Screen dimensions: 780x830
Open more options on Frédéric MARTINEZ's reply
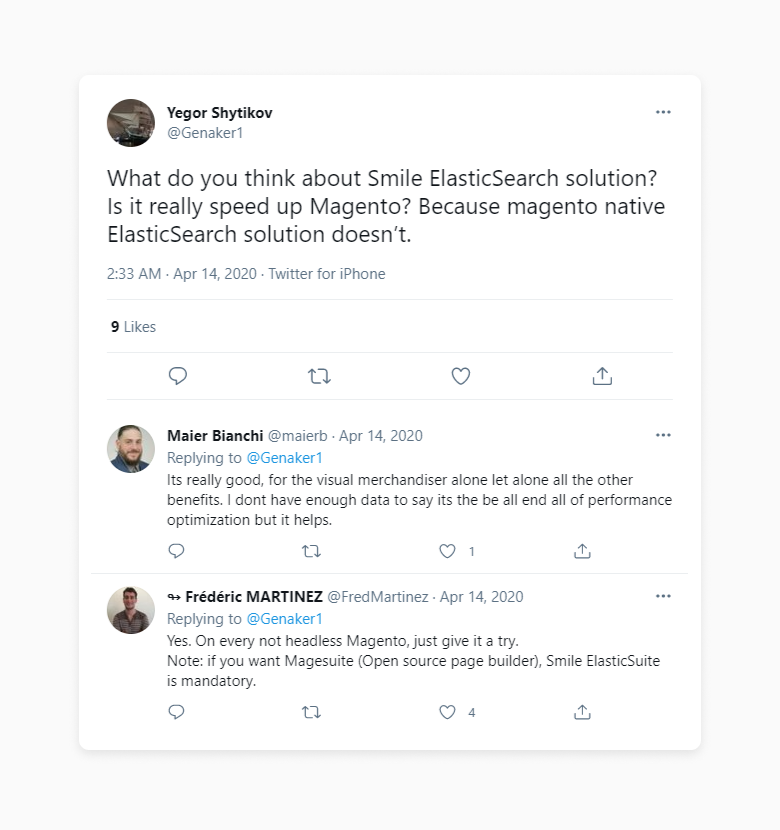pos(663,596)
